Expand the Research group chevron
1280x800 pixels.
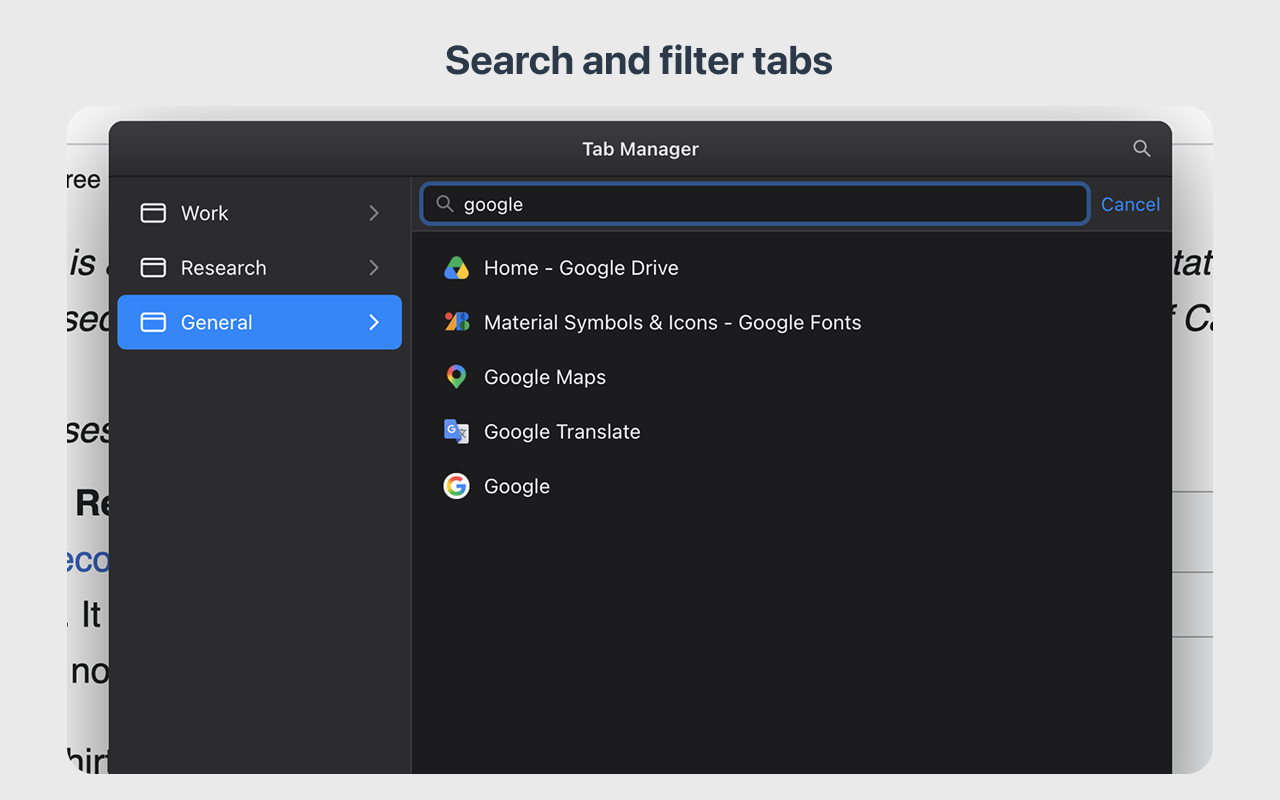point(374,268)
